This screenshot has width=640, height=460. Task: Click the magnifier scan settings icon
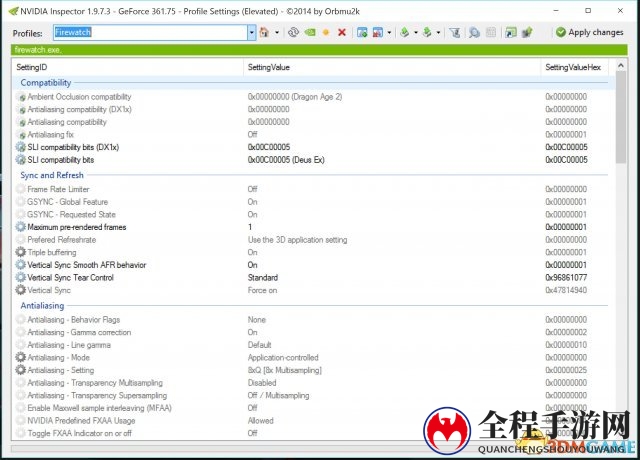point(474,32)
